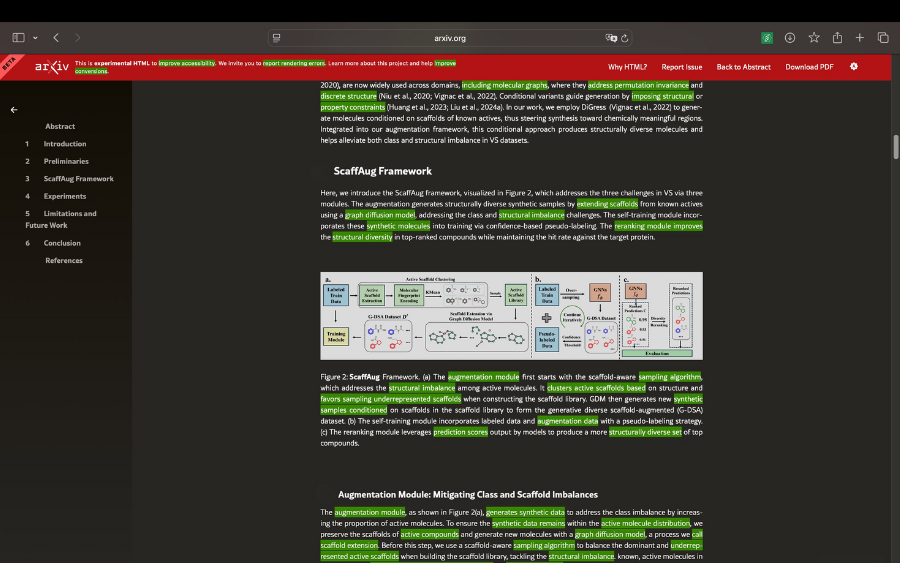900x563 pixels.
Task: Show Safari downloads
Action: click(790, 38)
